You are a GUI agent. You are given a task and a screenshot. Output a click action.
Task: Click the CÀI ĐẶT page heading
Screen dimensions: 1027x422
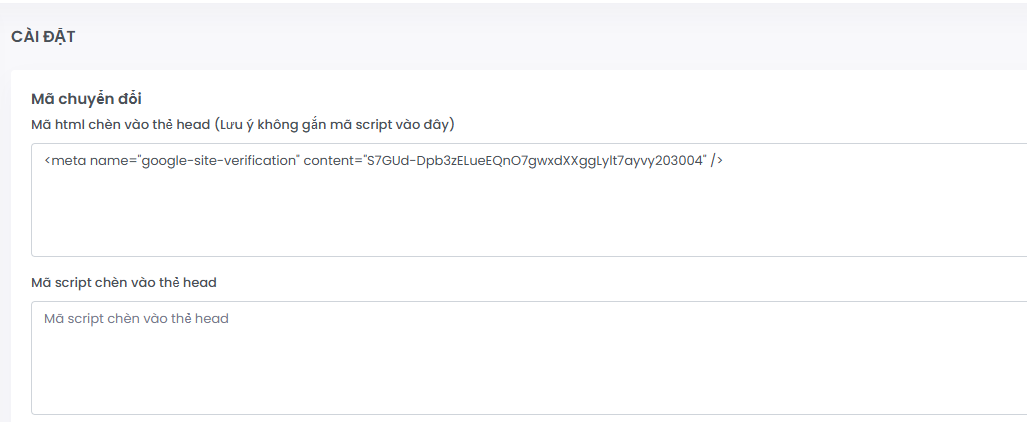43,37
